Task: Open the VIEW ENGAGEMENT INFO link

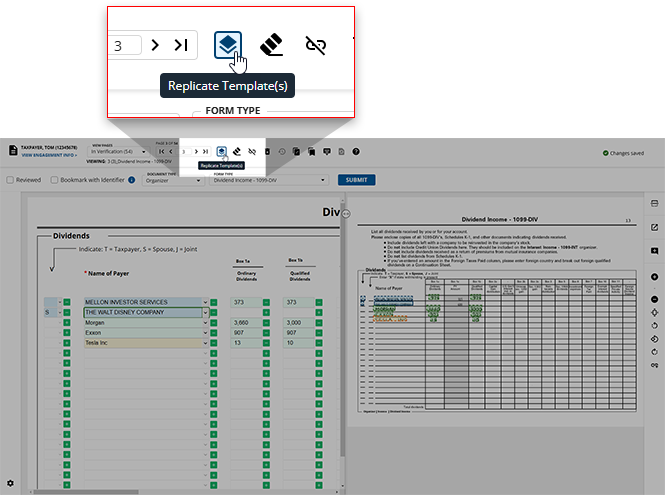Action: 49,155
